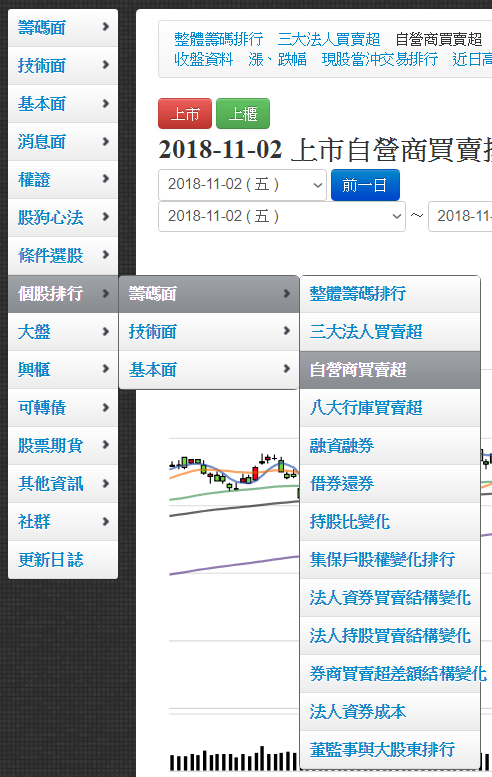Viewport: 492px width, 777px height.
Task: Expand the 股狗心法 sidebar arrow
Action: (106, 217)
